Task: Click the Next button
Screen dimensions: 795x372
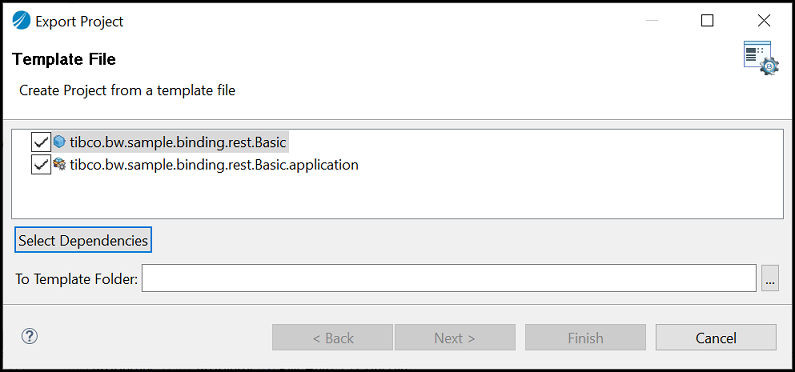Action: point(455,338)
